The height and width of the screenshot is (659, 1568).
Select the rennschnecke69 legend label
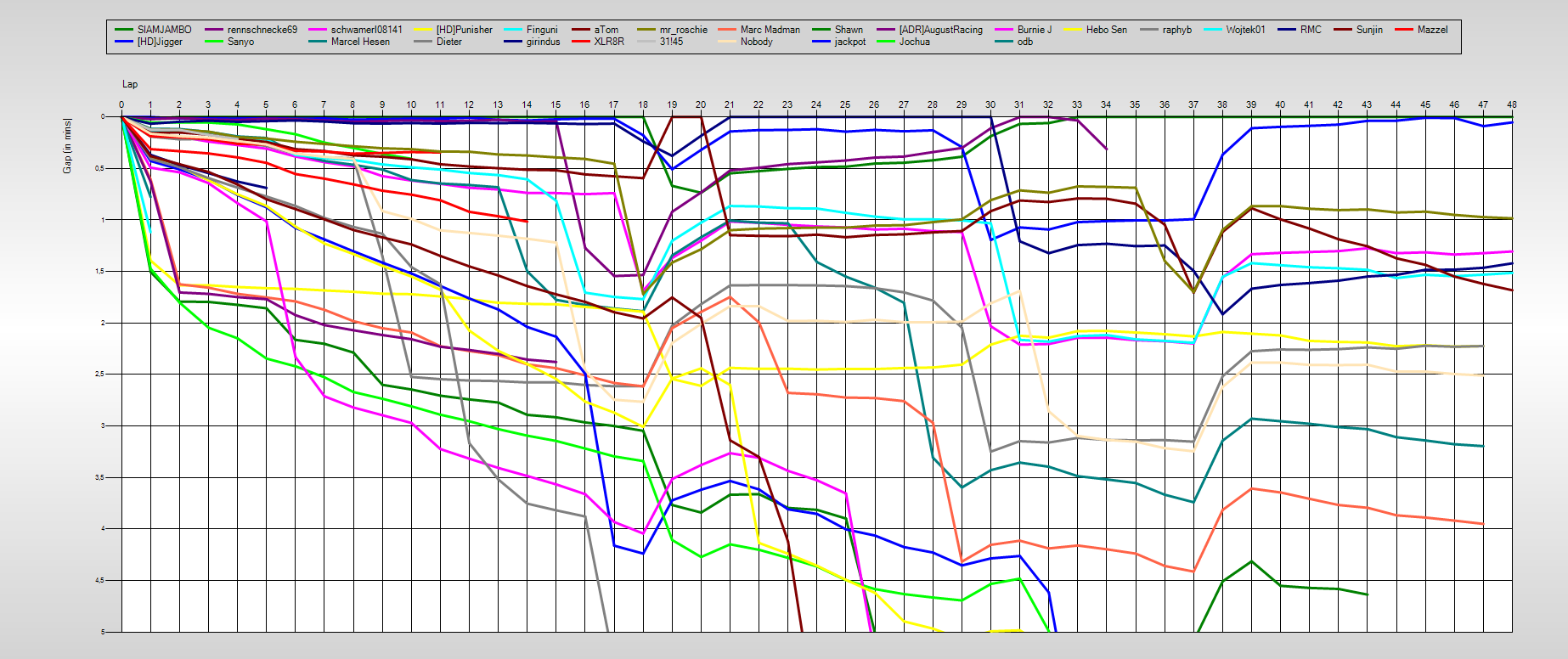click(x=262, y=30)
